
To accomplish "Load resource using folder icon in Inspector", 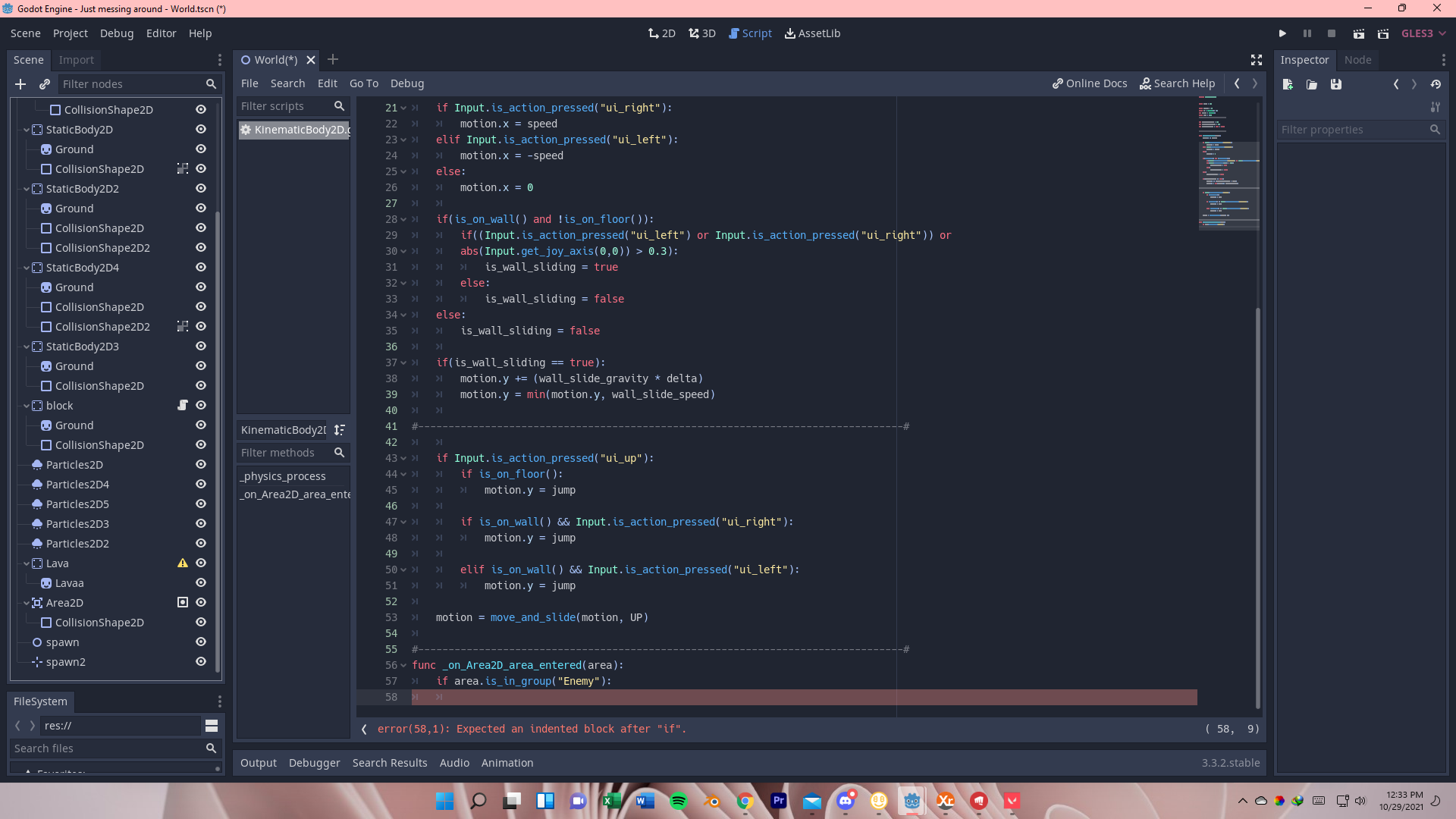I will coord(1312,84).
